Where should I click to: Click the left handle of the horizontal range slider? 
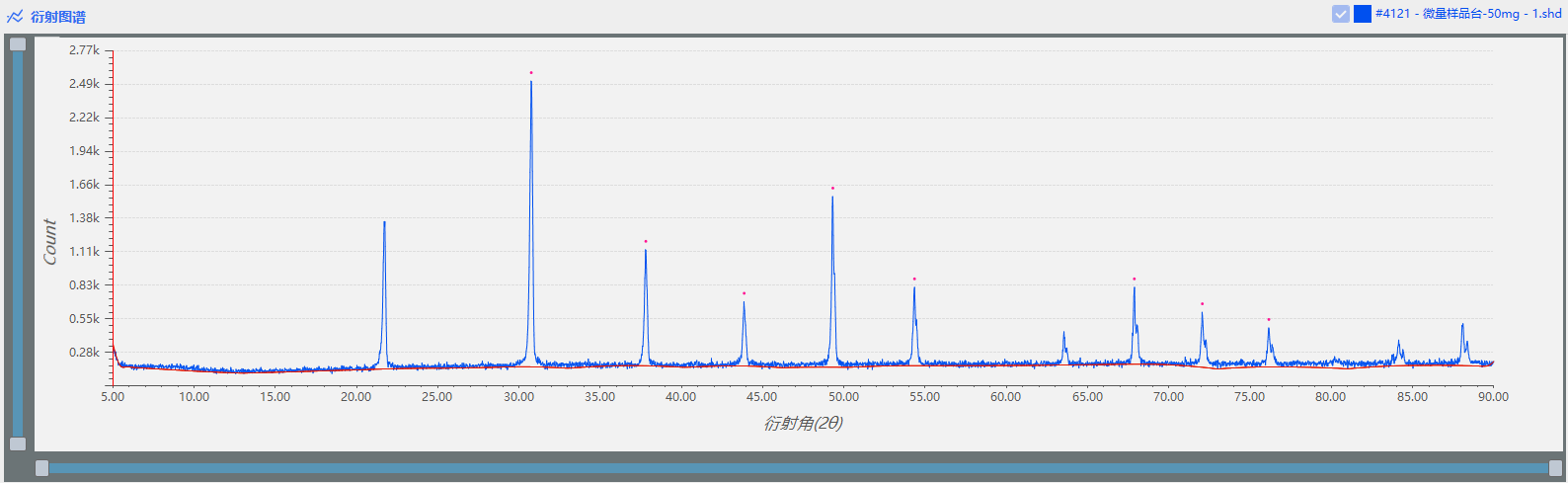click(x=41, y=468)
